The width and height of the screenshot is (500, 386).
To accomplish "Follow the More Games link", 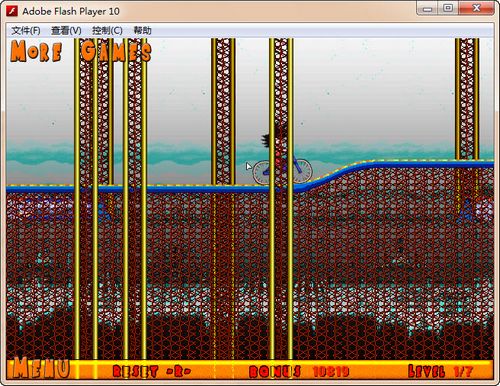I will coord(81,51).
